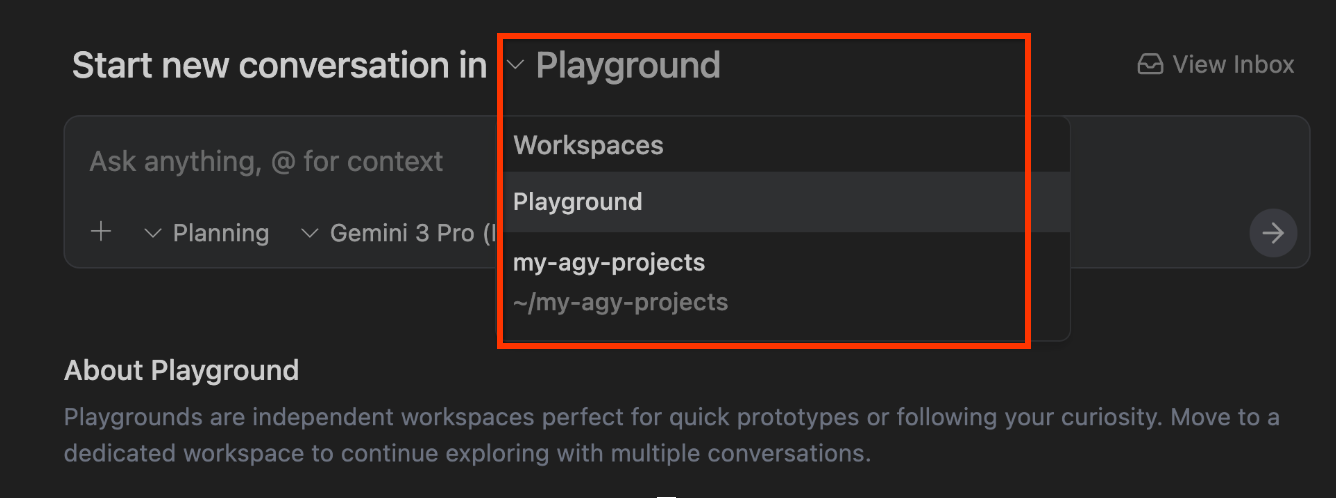Image resolution: width=1336 pixels, height=498 pixels.
Task: Click the word Inbox in View Inbox
Action: (1262, 65)
